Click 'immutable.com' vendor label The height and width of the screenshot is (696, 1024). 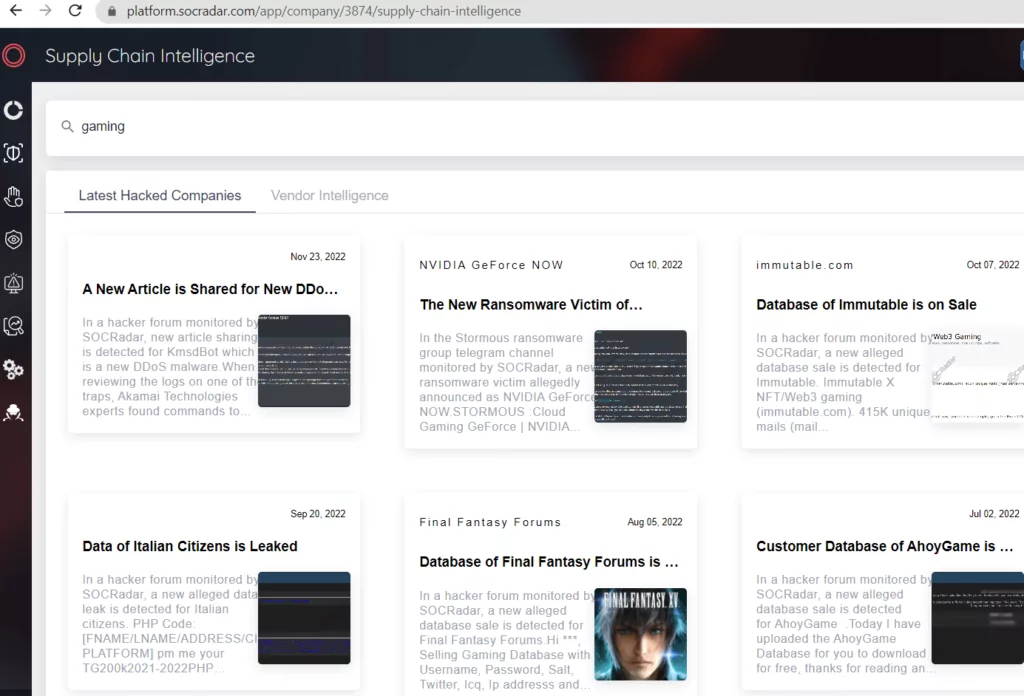[x=805, y=265]
